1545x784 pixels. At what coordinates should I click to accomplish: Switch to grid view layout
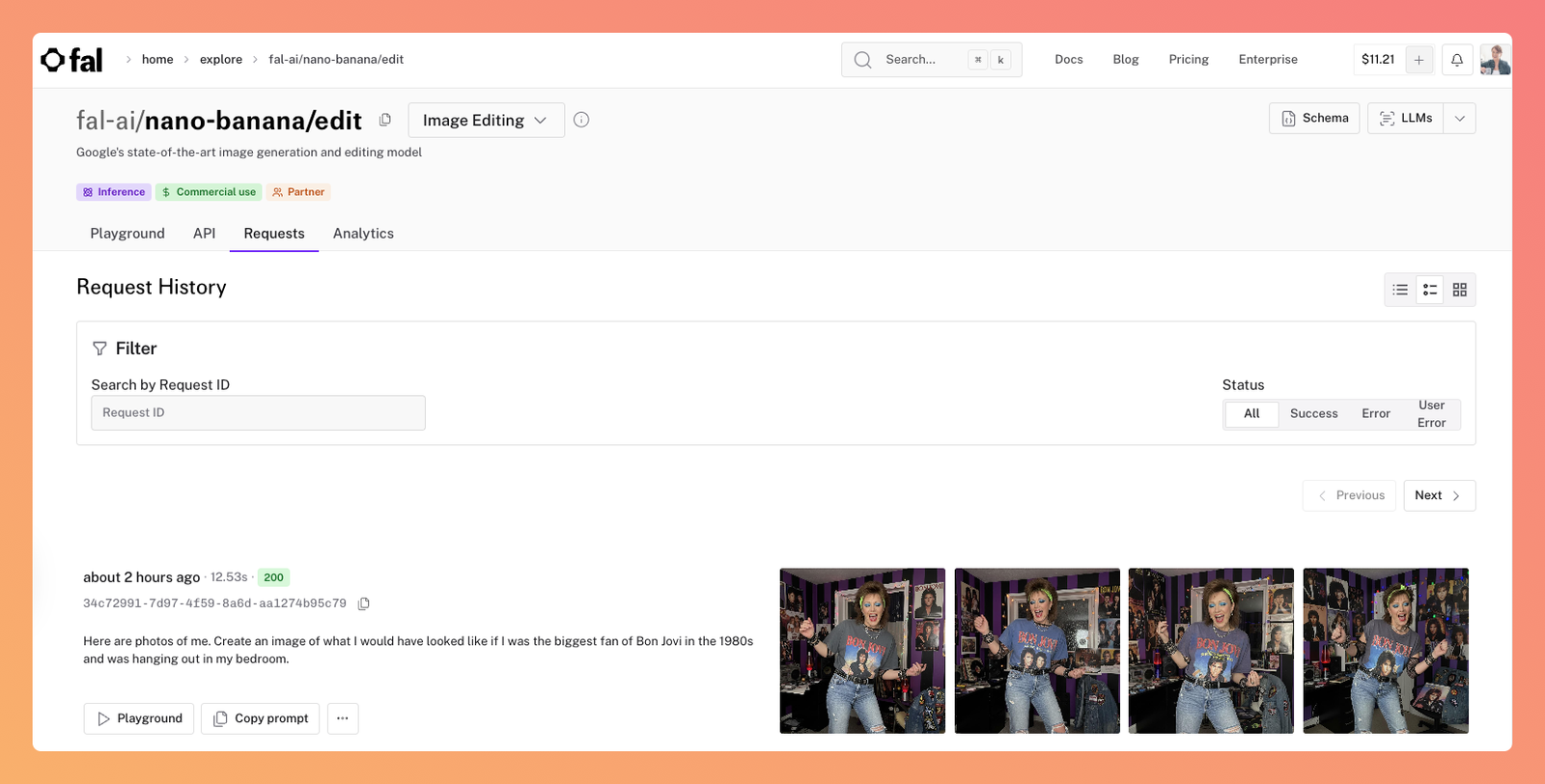click(1459, 290)
